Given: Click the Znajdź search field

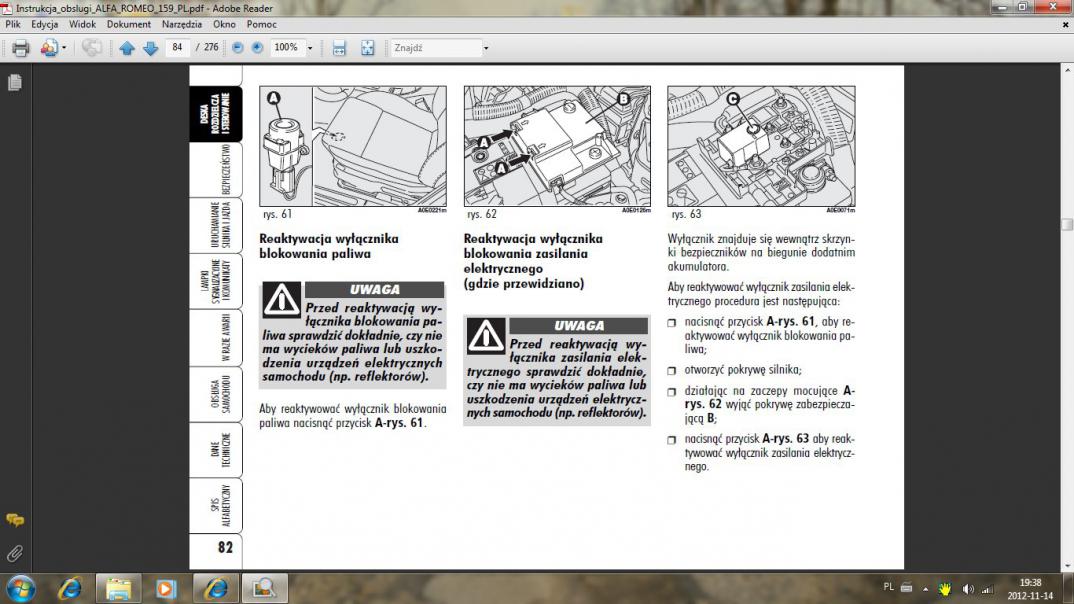Looking at the screenshot, I should pyautogui.click(x=436, y=48).
